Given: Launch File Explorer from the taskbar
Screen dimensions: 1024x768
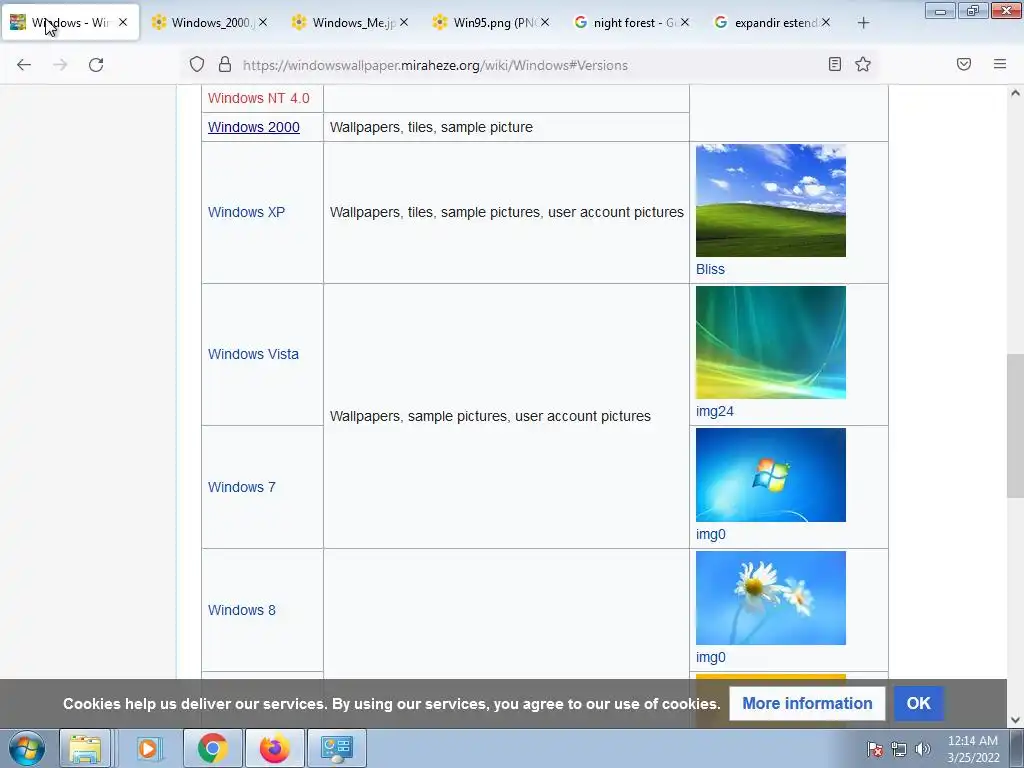Looking at the screenshot, I should tap(85, 748).
